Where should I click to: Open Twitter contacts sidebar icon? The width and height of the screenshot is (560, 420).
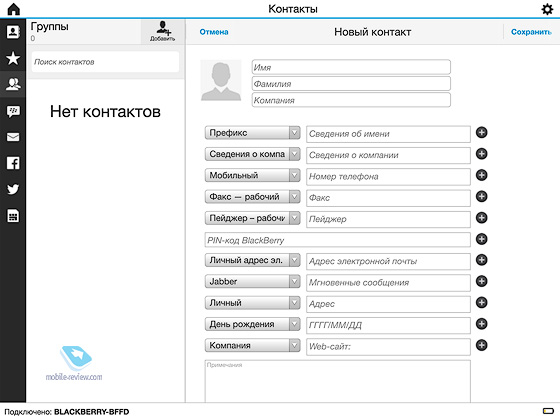[x=13, y=189]
